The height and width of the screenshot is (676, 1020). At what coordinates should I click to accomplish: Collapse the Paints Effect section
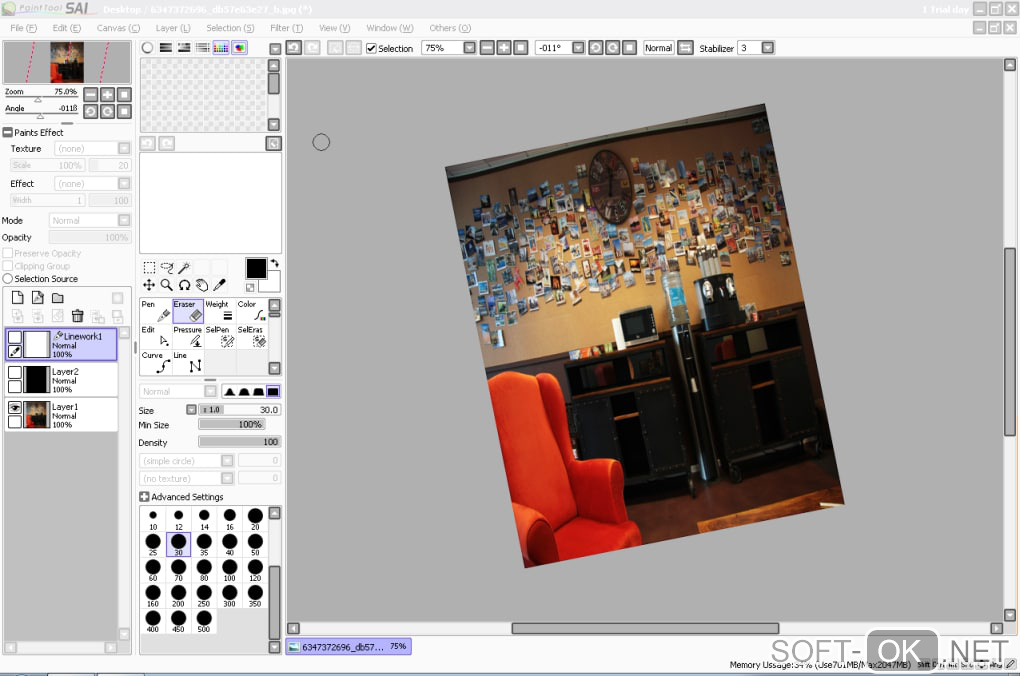click(x=8, y=132)
